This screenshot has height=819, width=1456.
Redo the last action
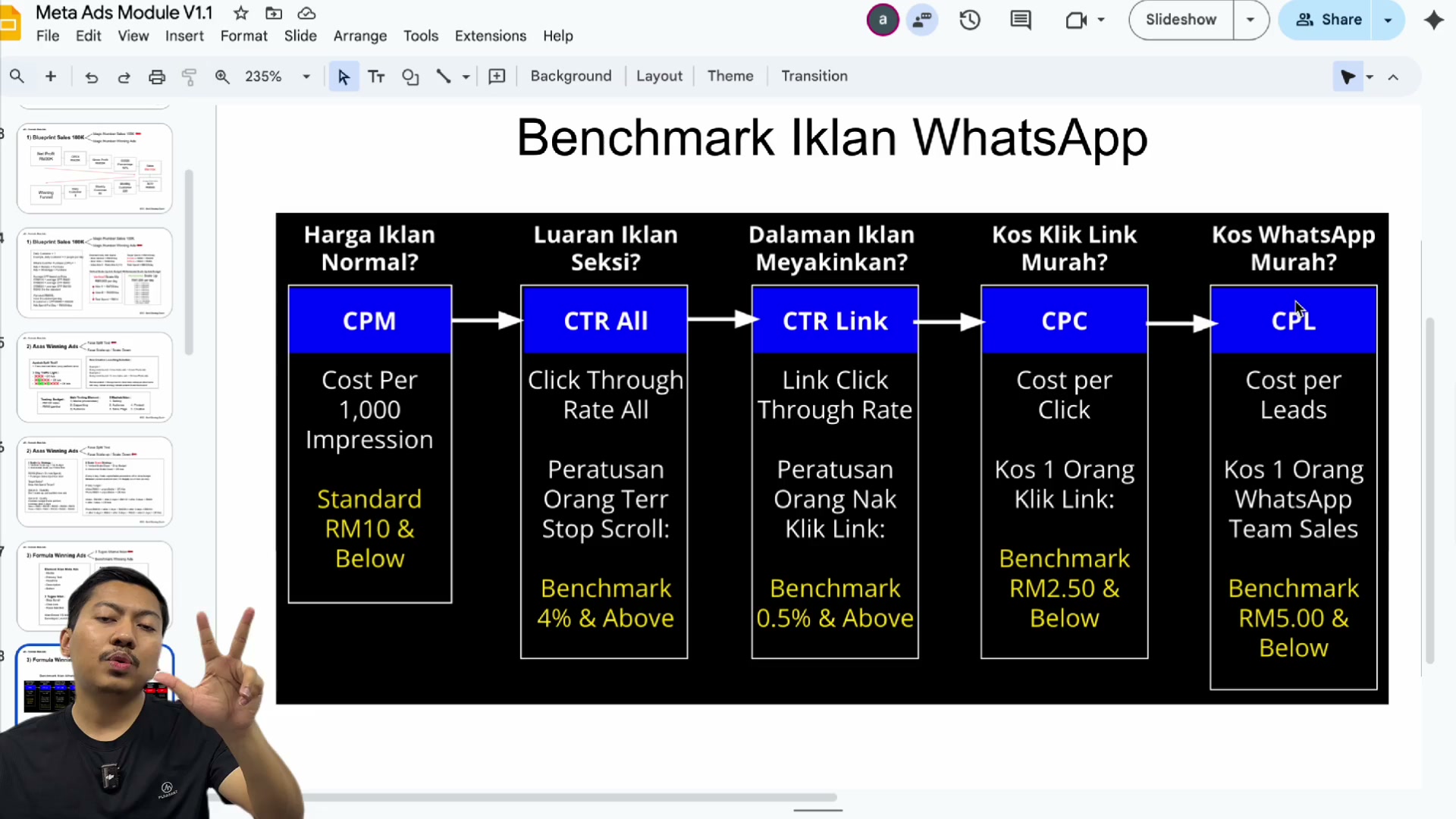pyautogui.click(x=124, y=77)
